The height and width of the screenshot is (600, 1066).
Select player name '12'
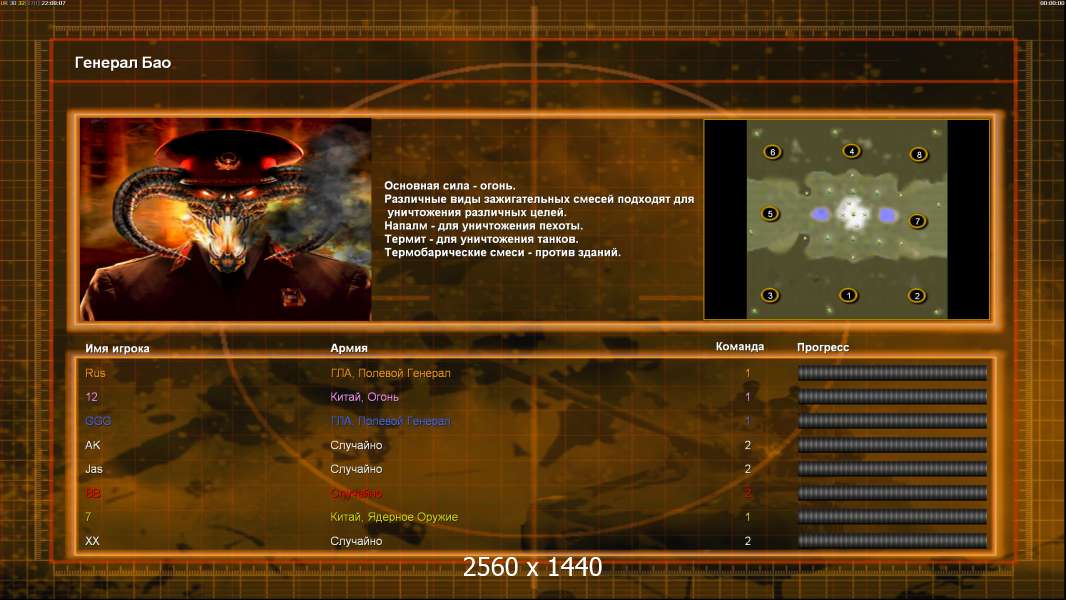(91, 397)
